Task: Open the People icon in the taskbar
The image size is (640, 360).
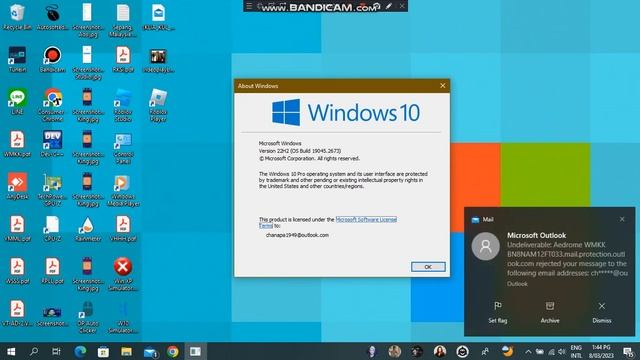Action: point(485,351)
